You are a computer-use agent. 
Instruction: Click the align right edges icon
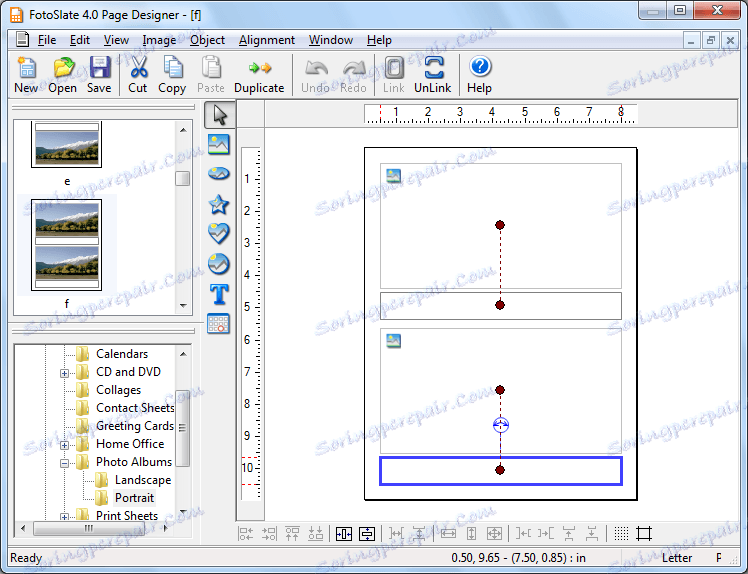[269, 533]
